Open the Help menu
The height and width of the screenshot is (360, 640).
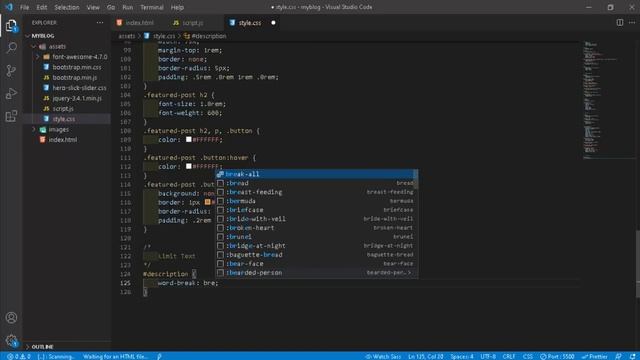(x=177, y=7)
